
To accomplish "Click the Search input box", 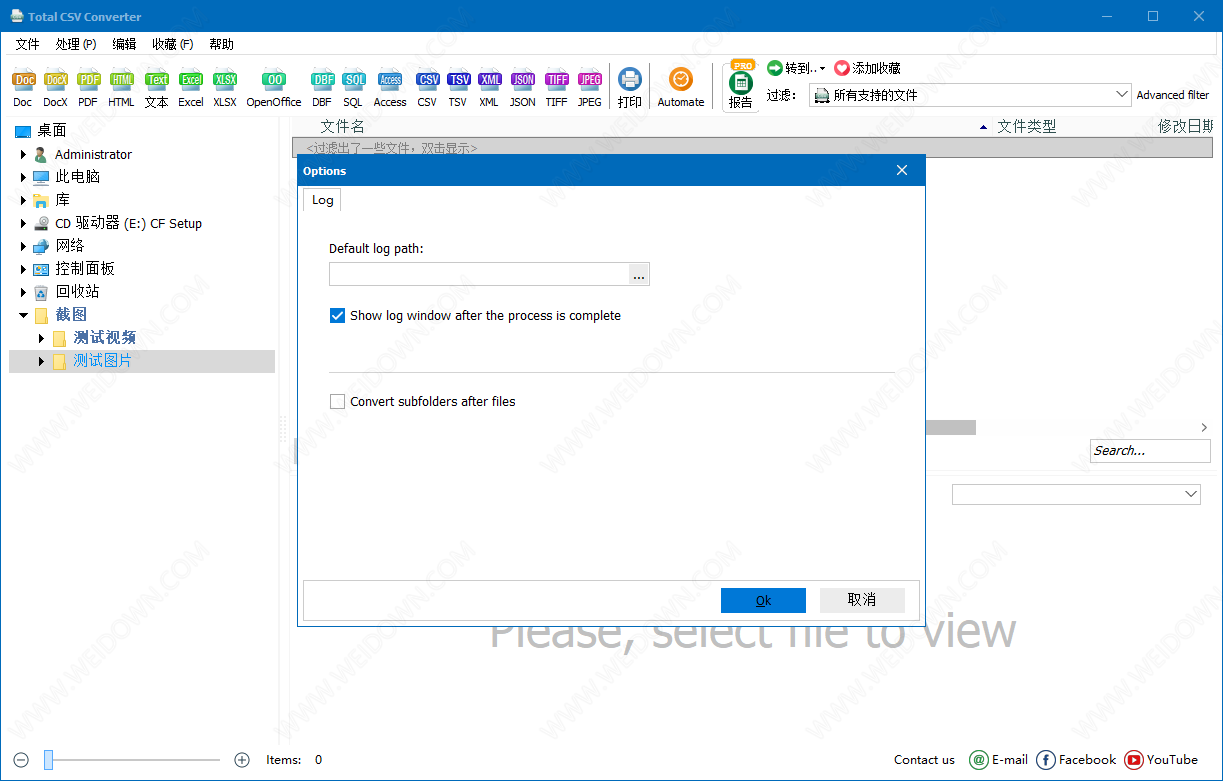I will click(1150, 451).
